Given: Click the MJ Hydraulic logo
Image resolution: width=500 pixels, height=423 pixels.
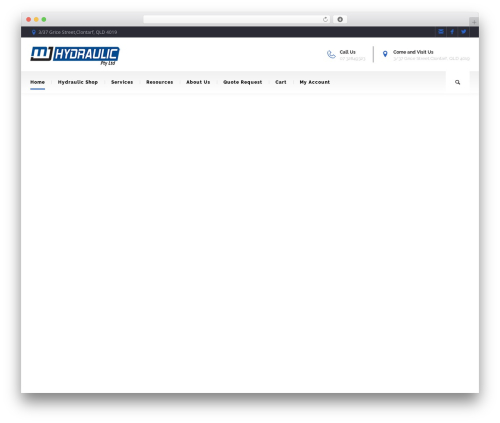Looking at the screenshot, I should pyautogui.click(x=75, y=56).
